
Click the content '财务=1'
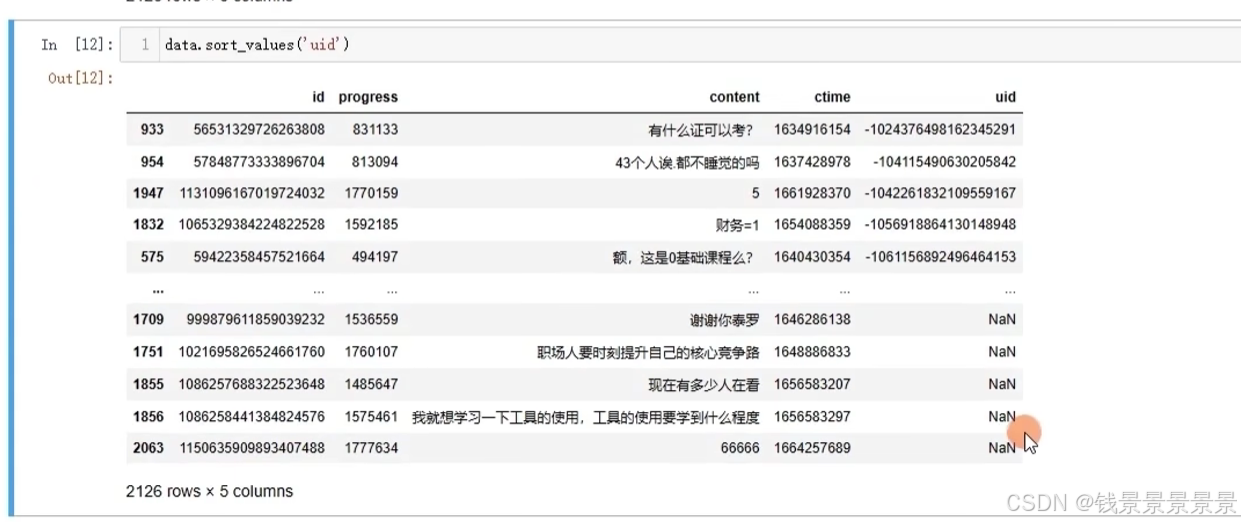[x=737, y=225]
